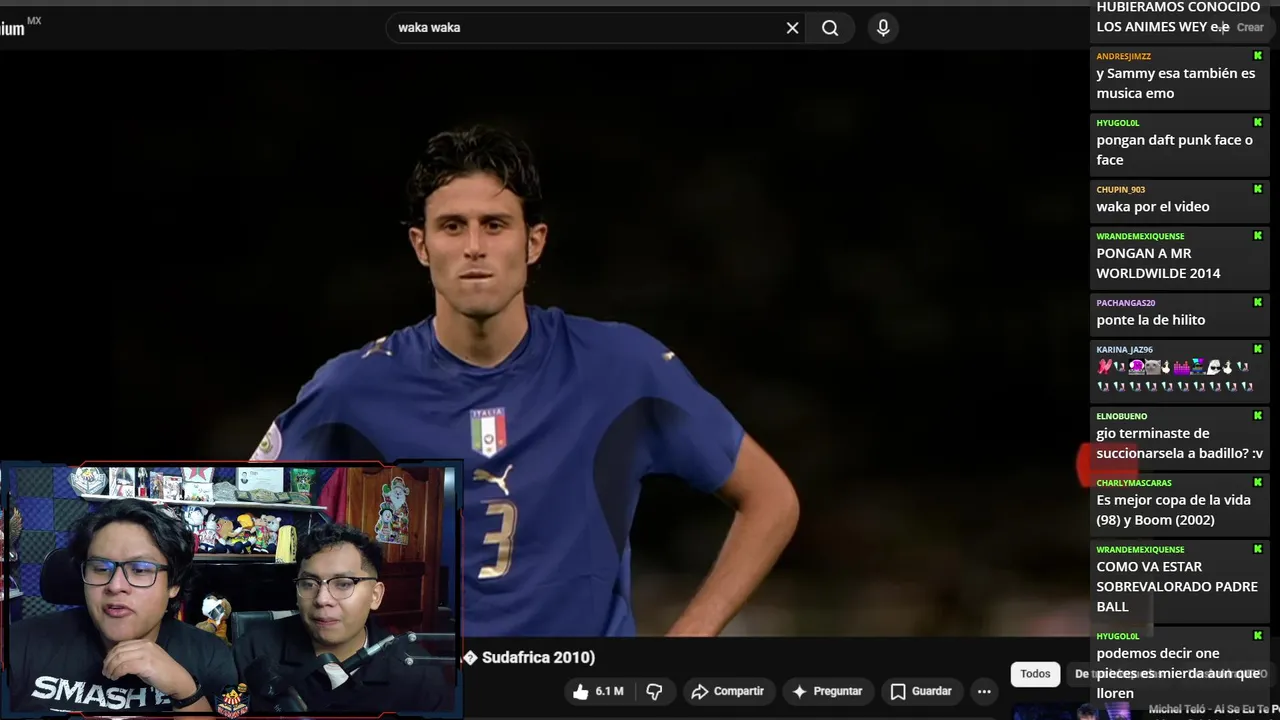The width and height of the screenshot is (1280, 720).
Task: Click username ELNOBUENO in chat
Action: pyautogui.click(x=1121, y=416)
